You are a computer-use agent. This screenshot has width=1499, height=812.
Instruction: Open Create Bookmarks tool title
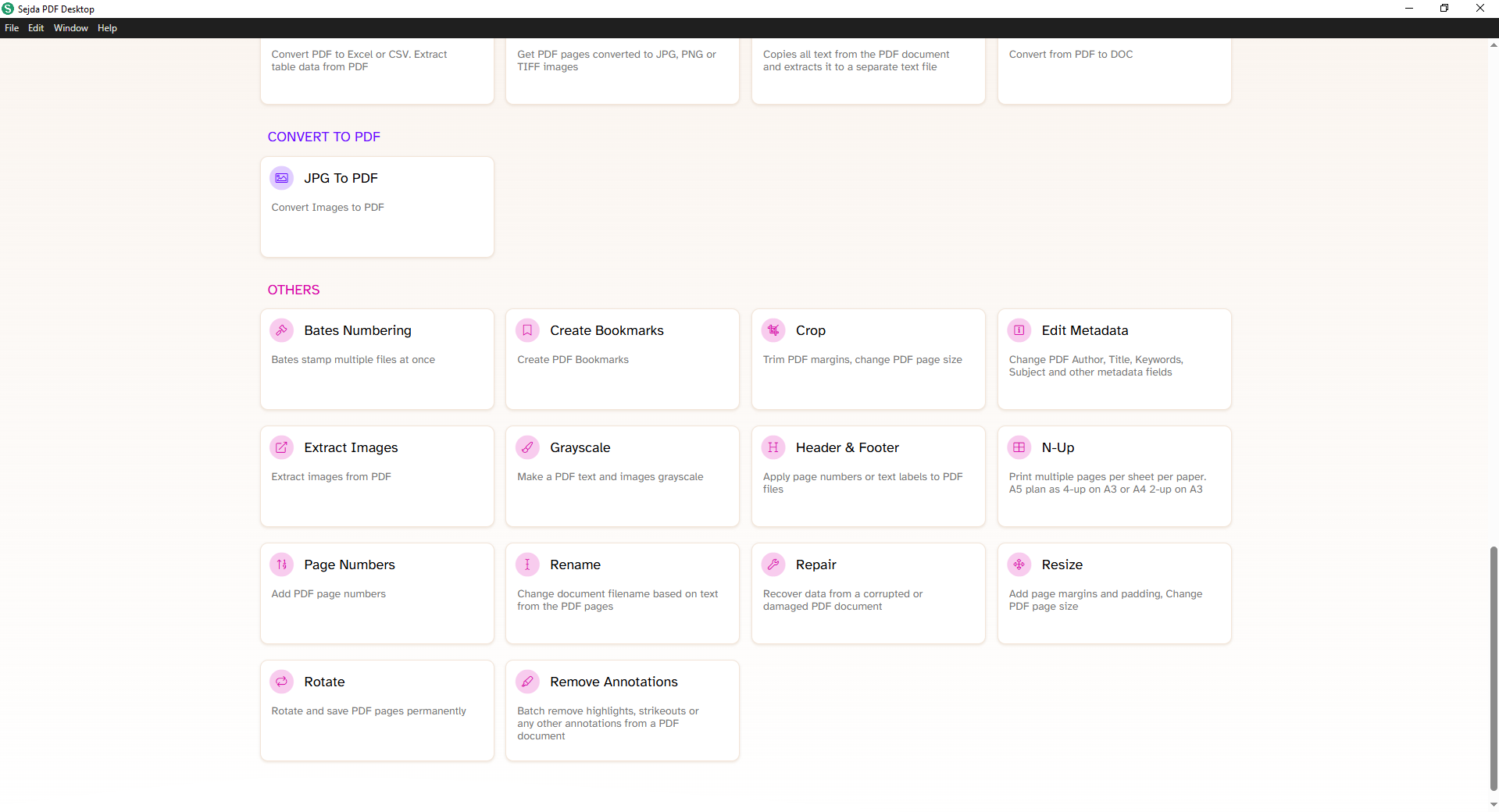pos(607,330)
